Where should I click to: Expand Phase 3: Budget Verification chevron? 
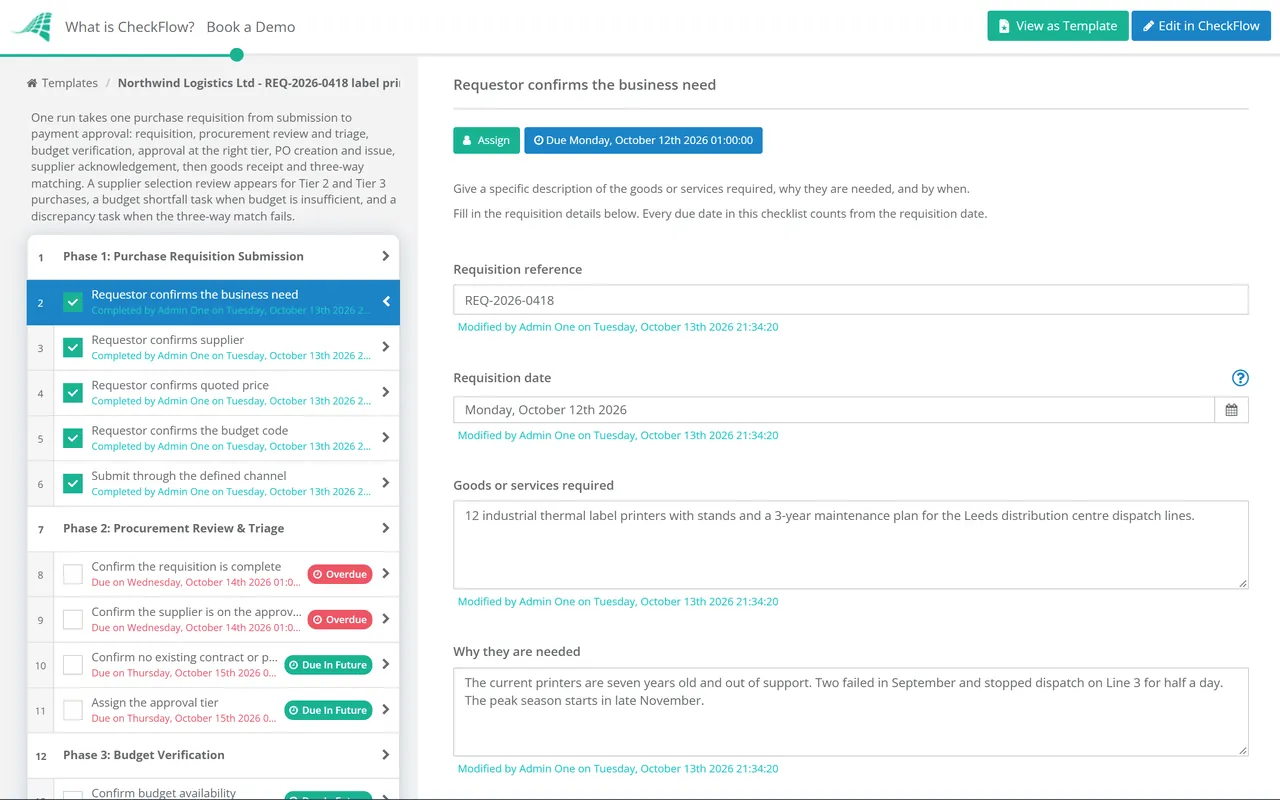point(386,755)
